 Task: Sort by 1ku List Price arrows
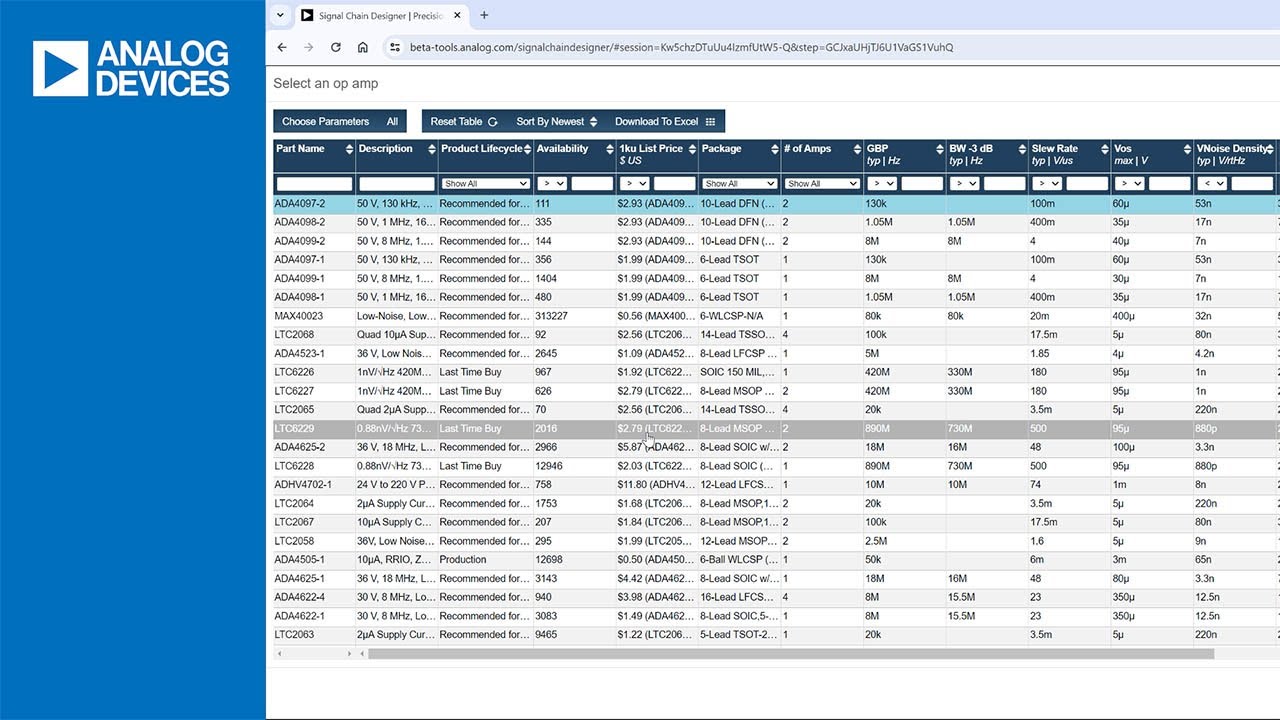pos(692,149)
